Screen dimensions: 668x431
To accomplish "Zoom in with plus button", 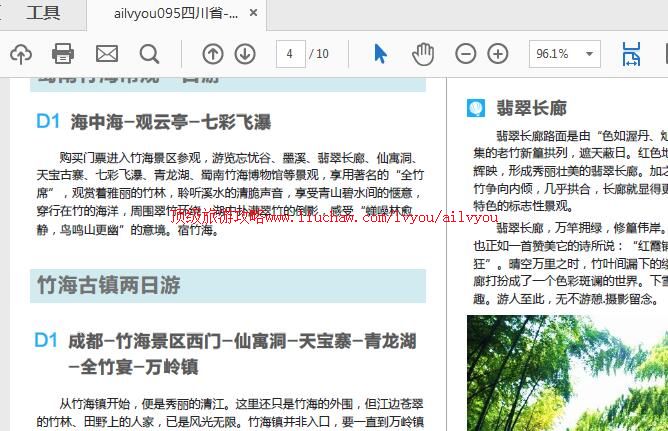I will [x=498, y=53].
